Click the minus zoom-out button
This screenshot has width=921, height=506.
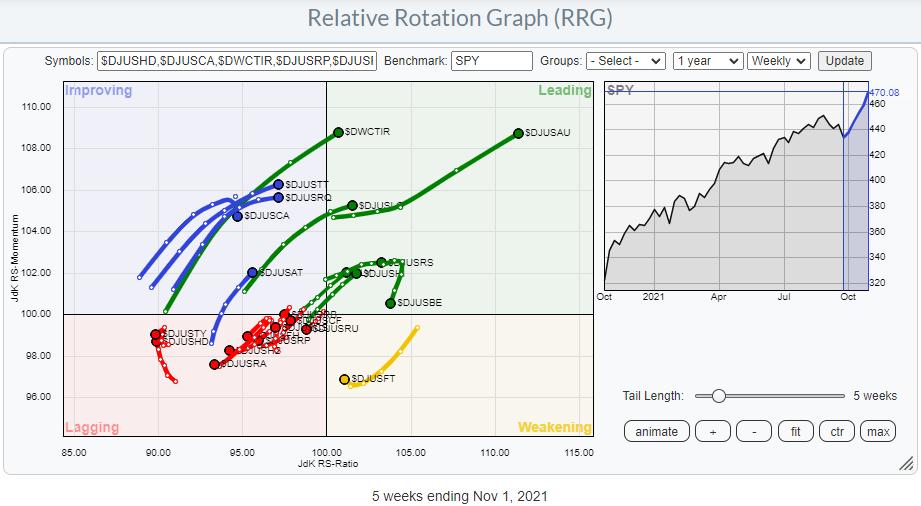753,432
